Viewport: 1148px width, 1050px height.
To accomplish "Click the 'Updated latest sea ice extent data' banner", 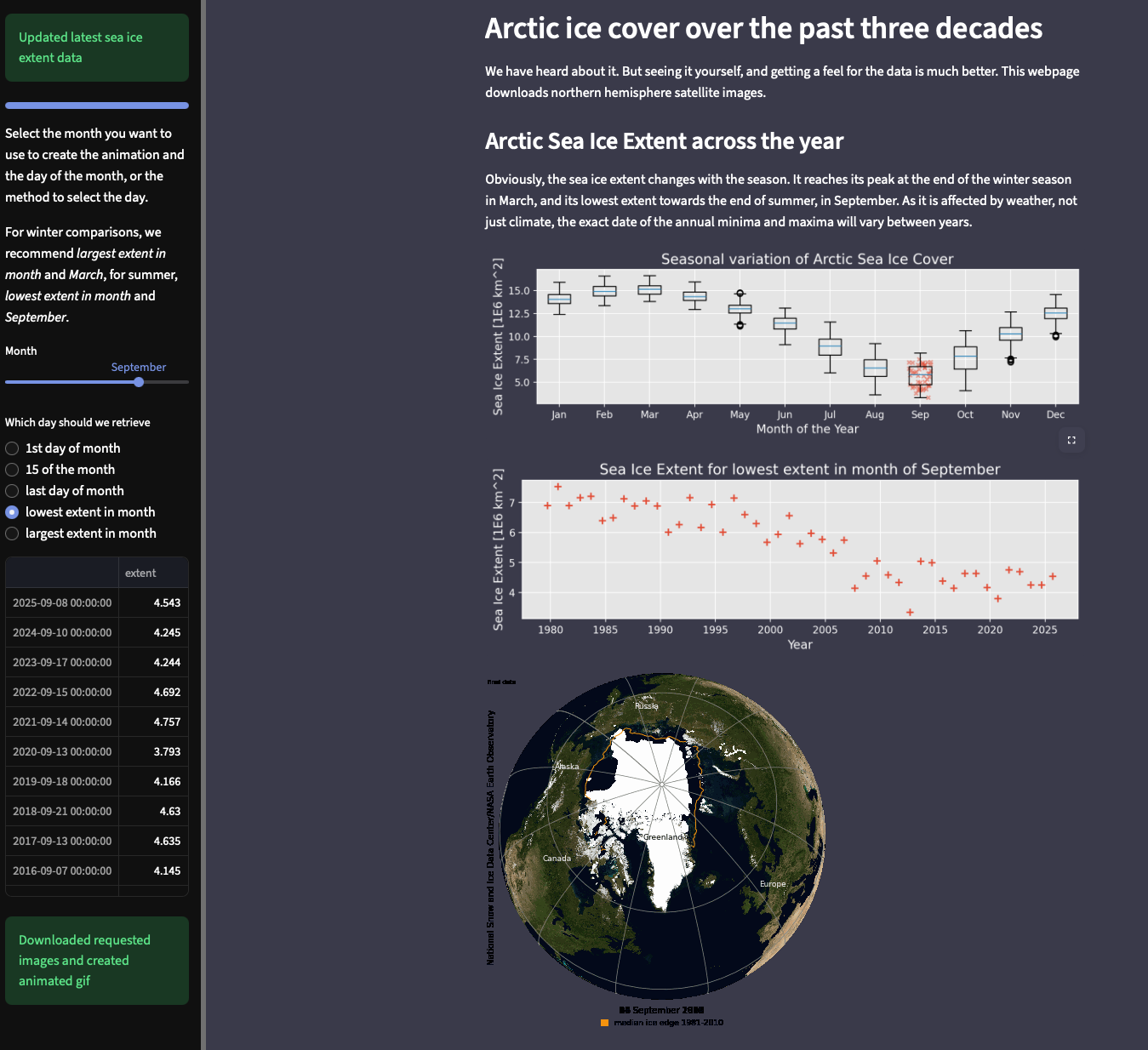I will tap(96, 48).
